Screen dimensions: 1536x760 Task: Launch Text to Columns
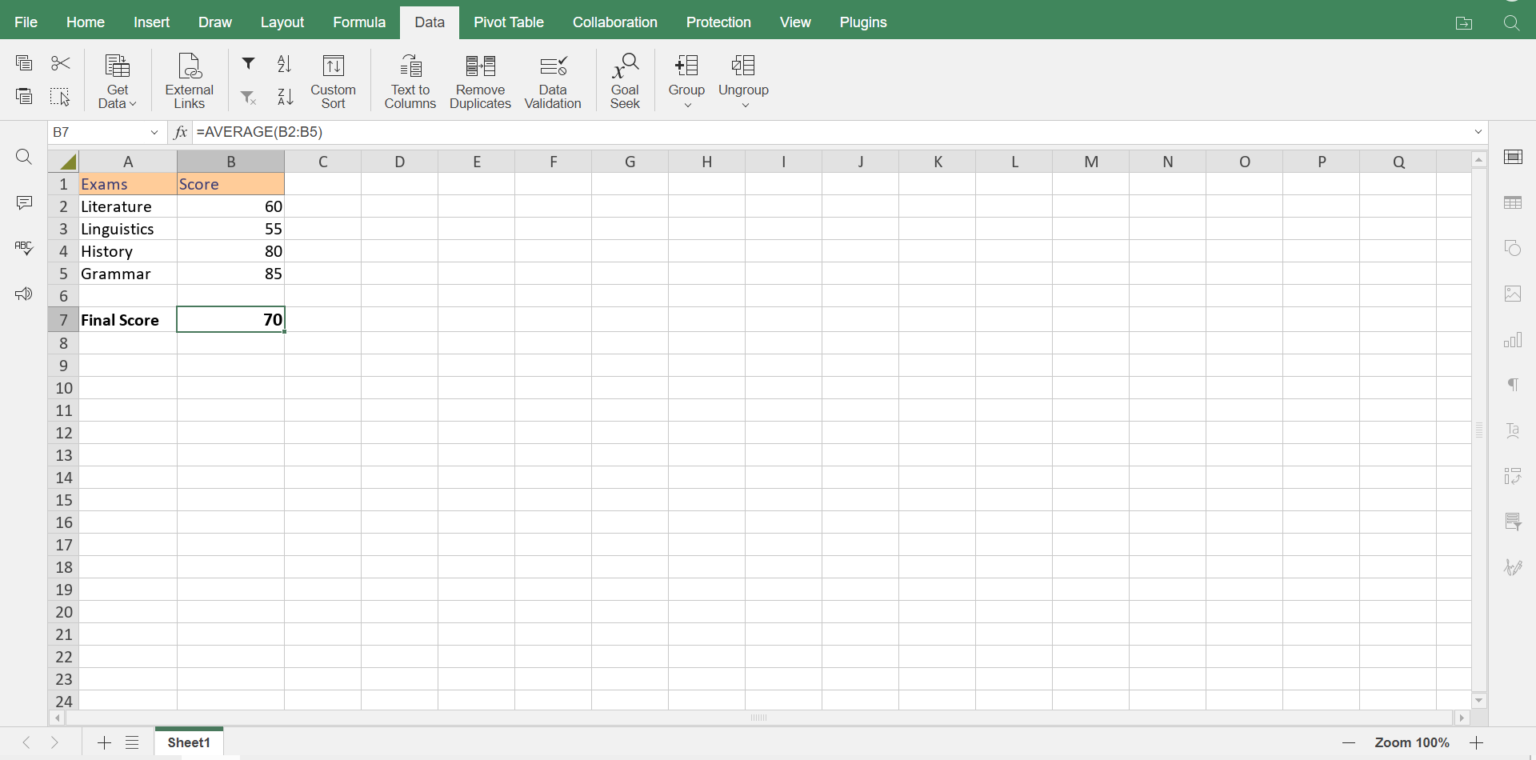click(410, 81)
